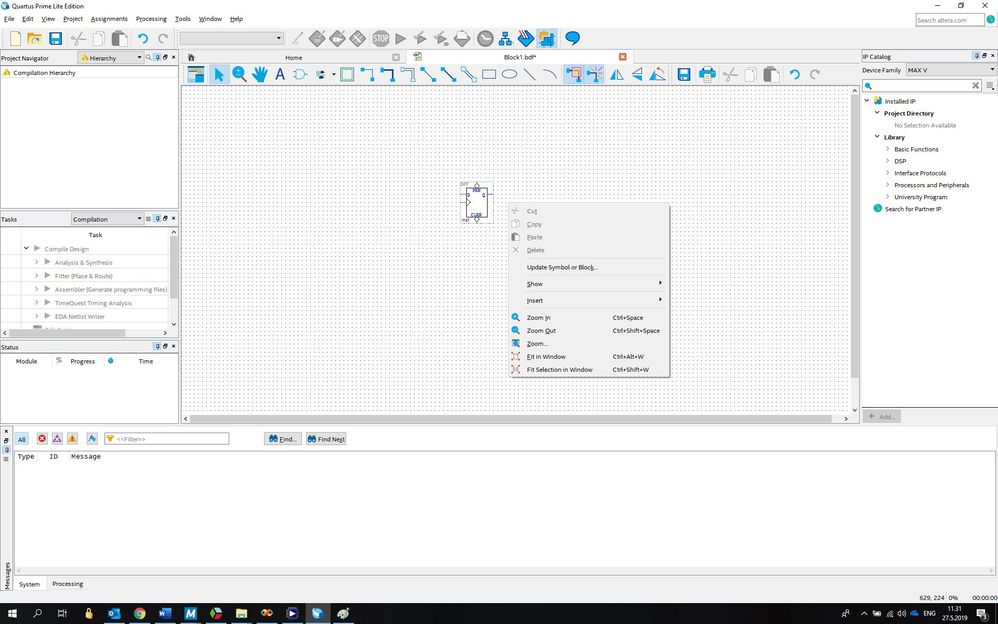This screenshot has width=998, height=624.
Task: Expand Analysis & Synthesis task
Action: click(x=36, y=262)
